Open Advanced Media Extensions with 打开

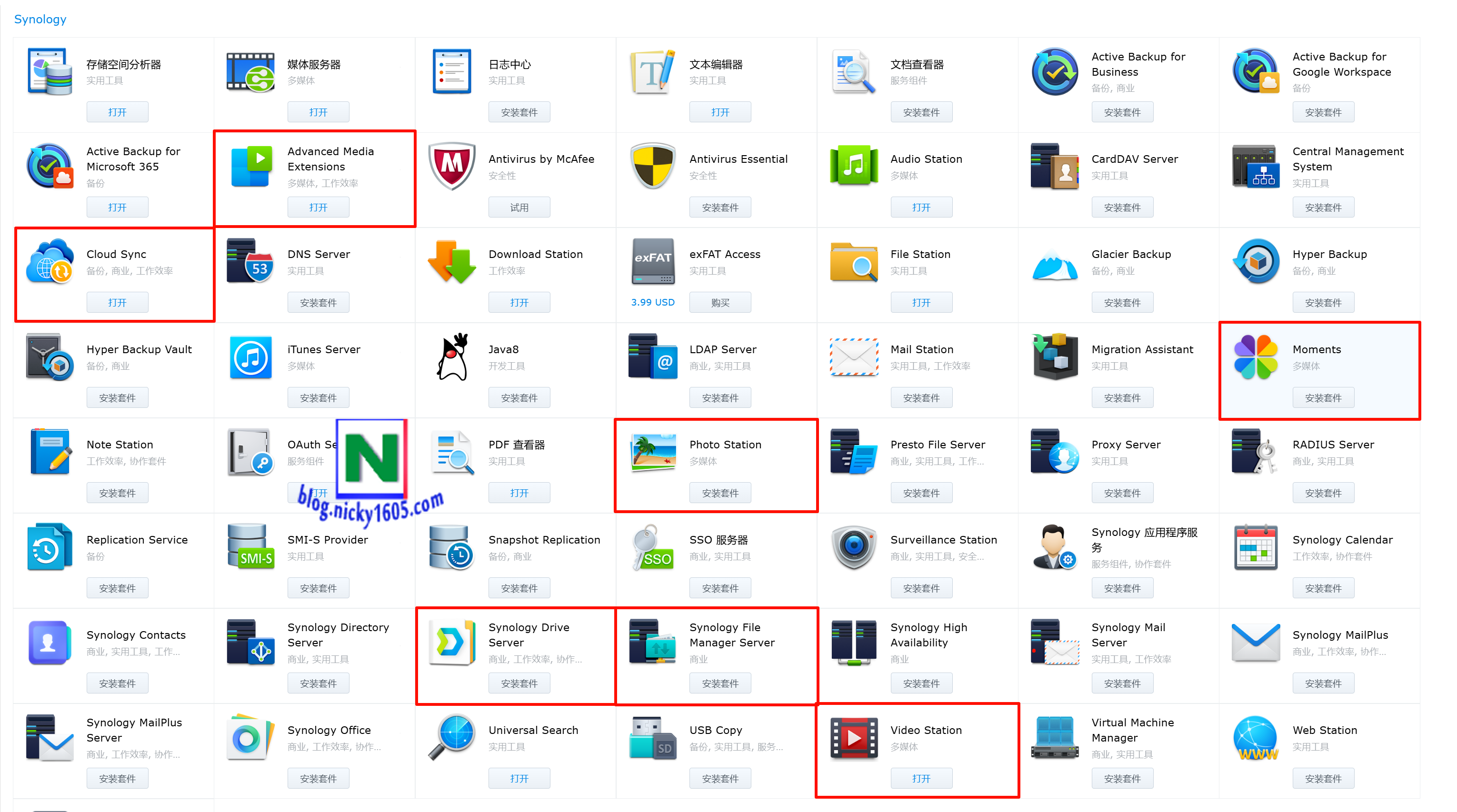click(318, 207)
